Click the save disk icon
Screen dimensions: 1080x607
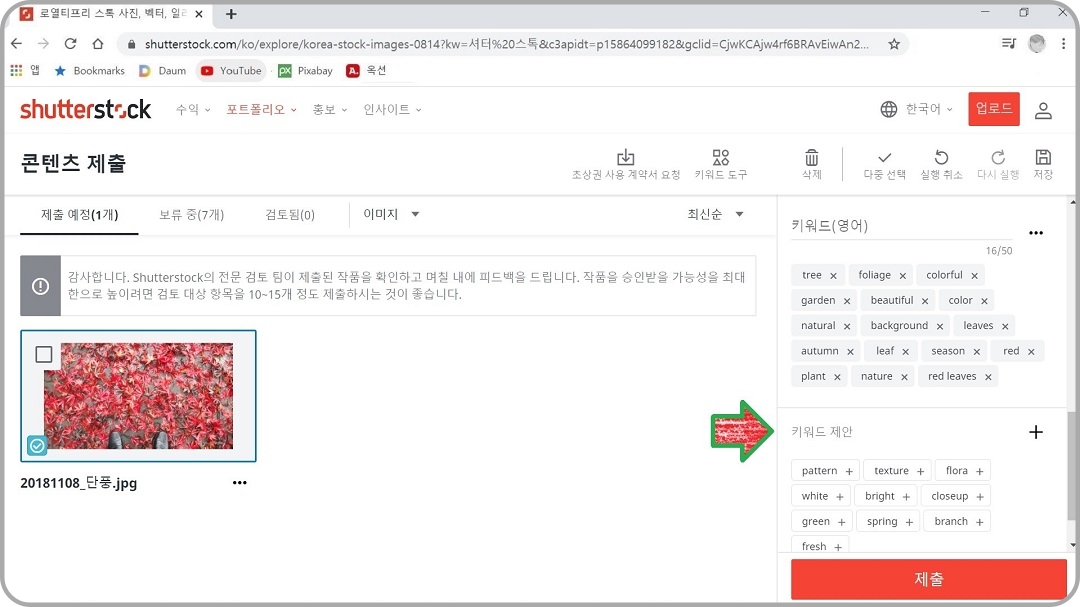point(1043,157)
